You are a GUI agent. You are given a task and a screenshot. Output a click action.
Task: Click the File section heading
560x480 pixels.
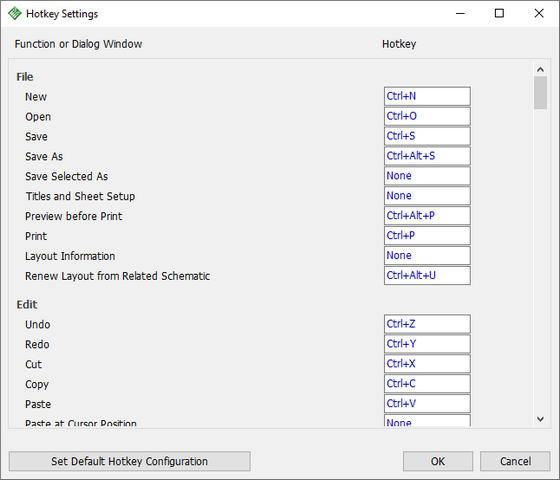tap(25, 77)
